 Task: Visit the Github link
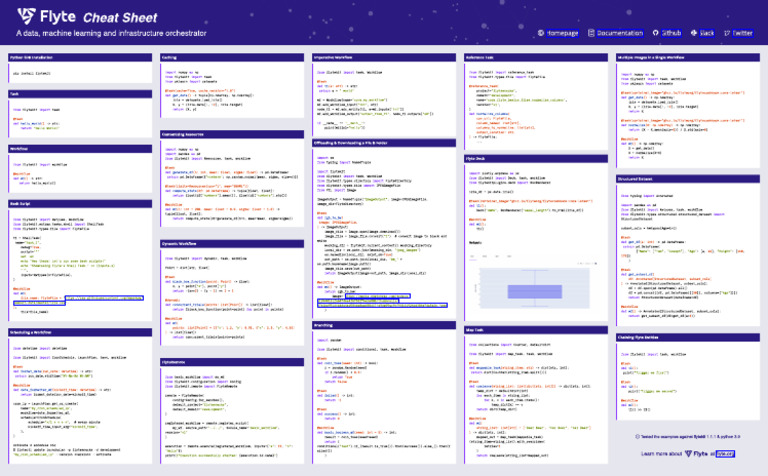(671, 33)
